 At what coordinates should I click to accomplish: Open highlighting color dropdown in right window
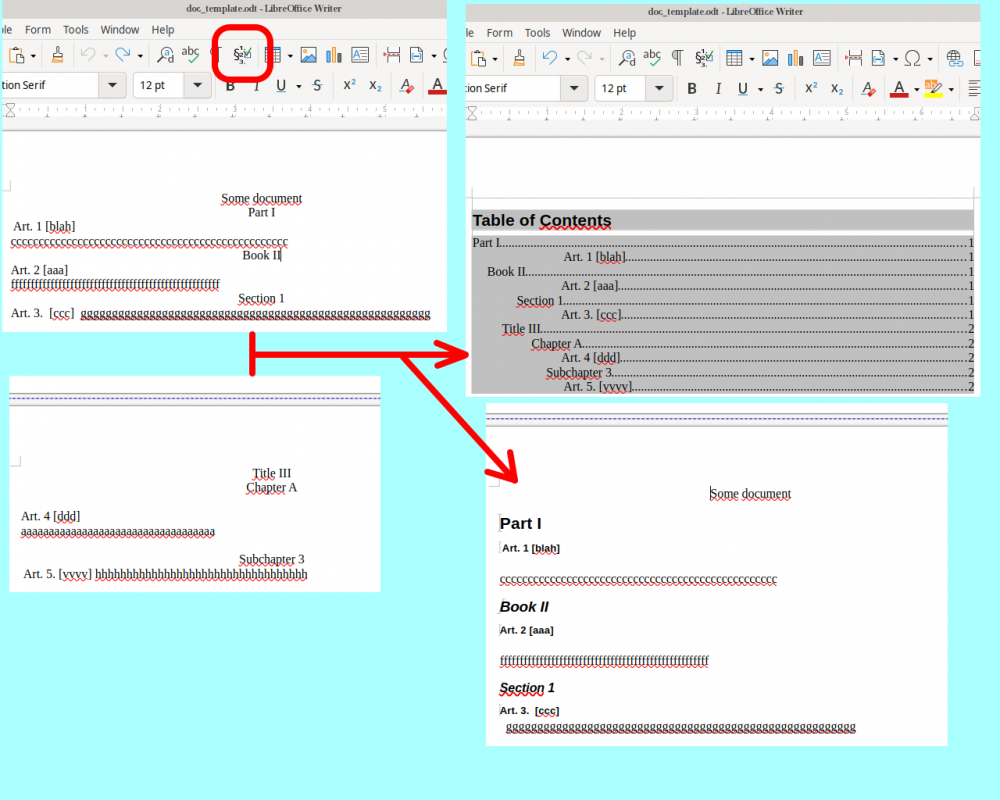(x=951, y=89)
